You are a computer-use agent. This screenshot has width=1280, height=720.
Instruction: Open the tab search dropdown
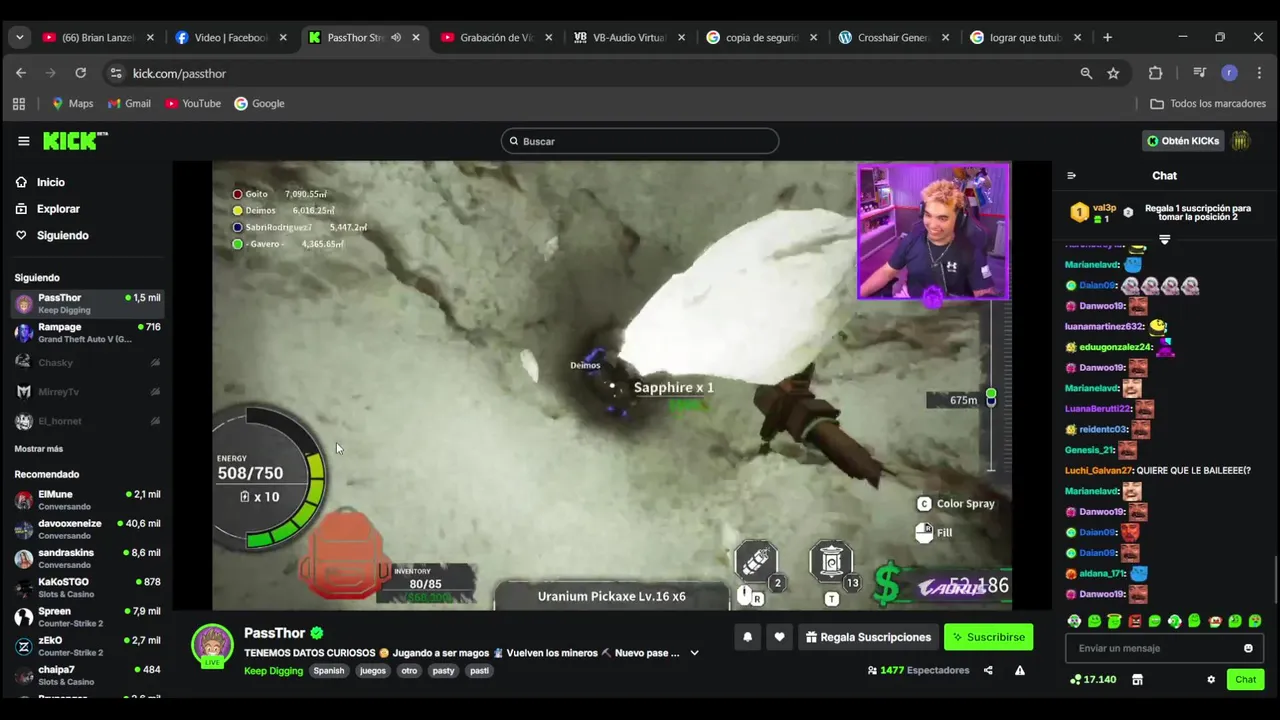point(19,37)
